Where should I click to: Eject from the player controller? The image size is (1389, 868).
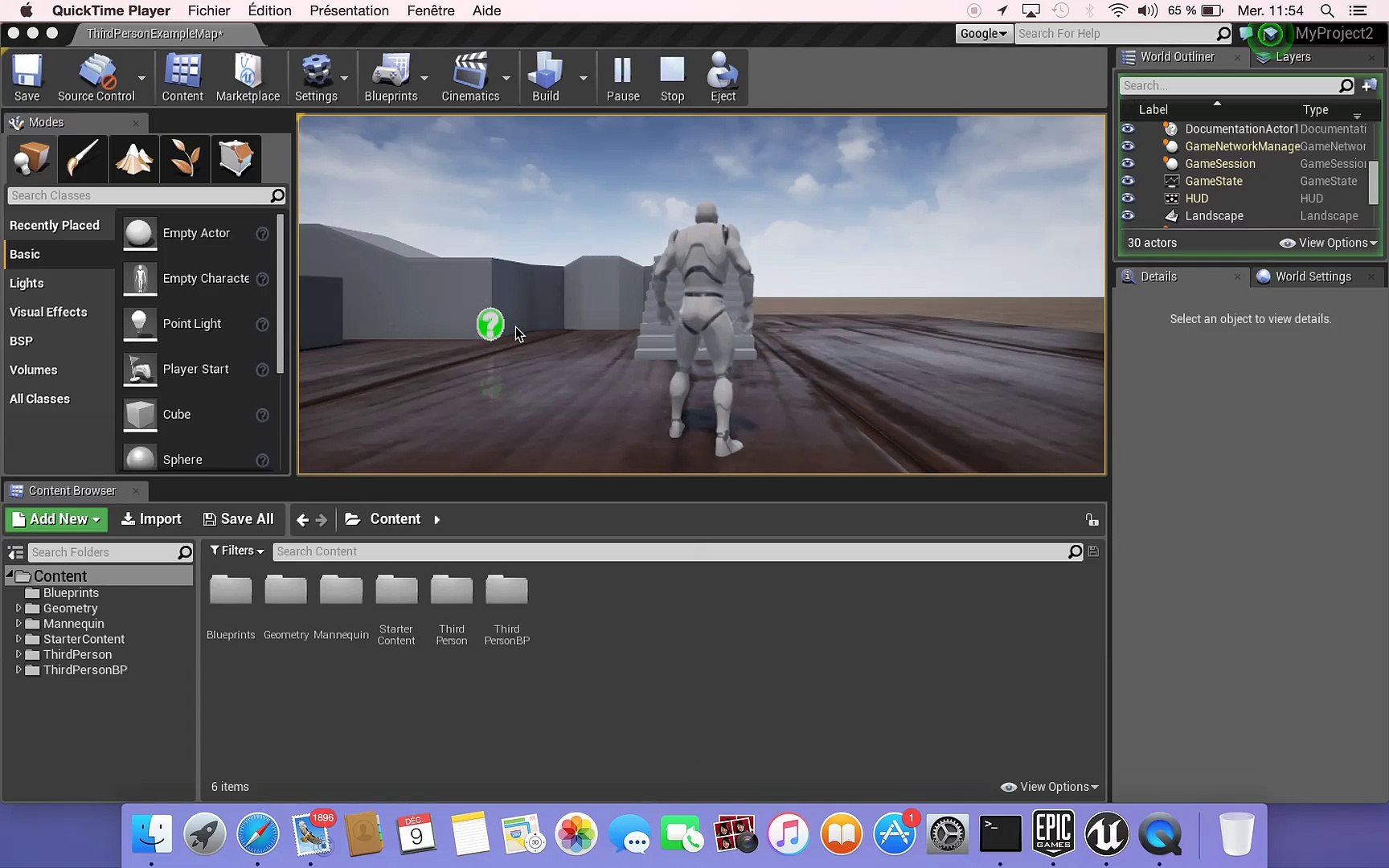[723, 77]
